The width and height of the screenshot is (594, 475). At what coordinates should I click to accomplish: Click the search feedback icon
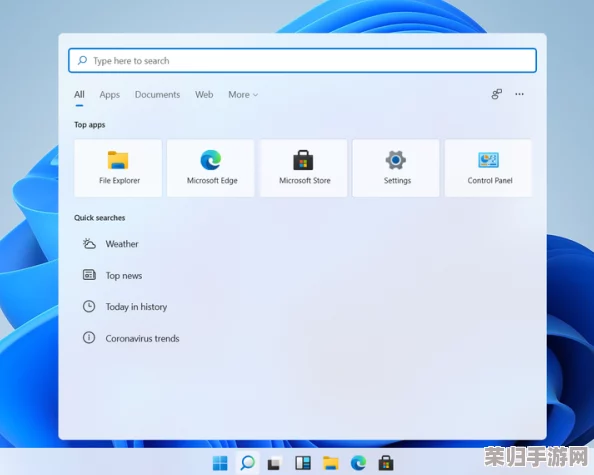tap(497, 94)
